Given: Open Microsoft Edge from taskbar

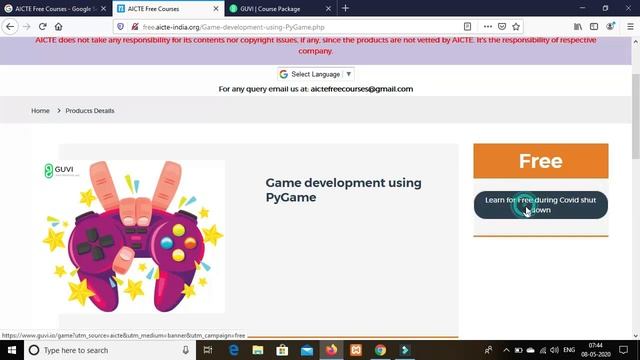Looking at the screenshot, I should click(x=233, y=350).
